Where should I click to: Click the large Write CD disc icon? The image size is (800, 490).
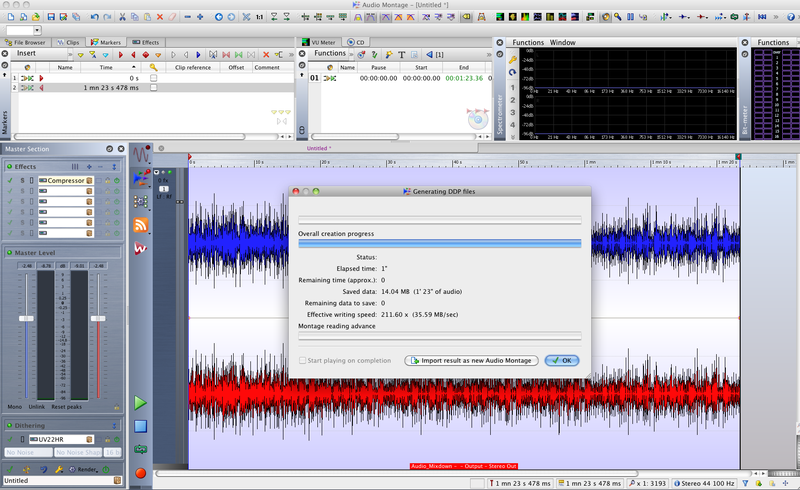(478, 119)
